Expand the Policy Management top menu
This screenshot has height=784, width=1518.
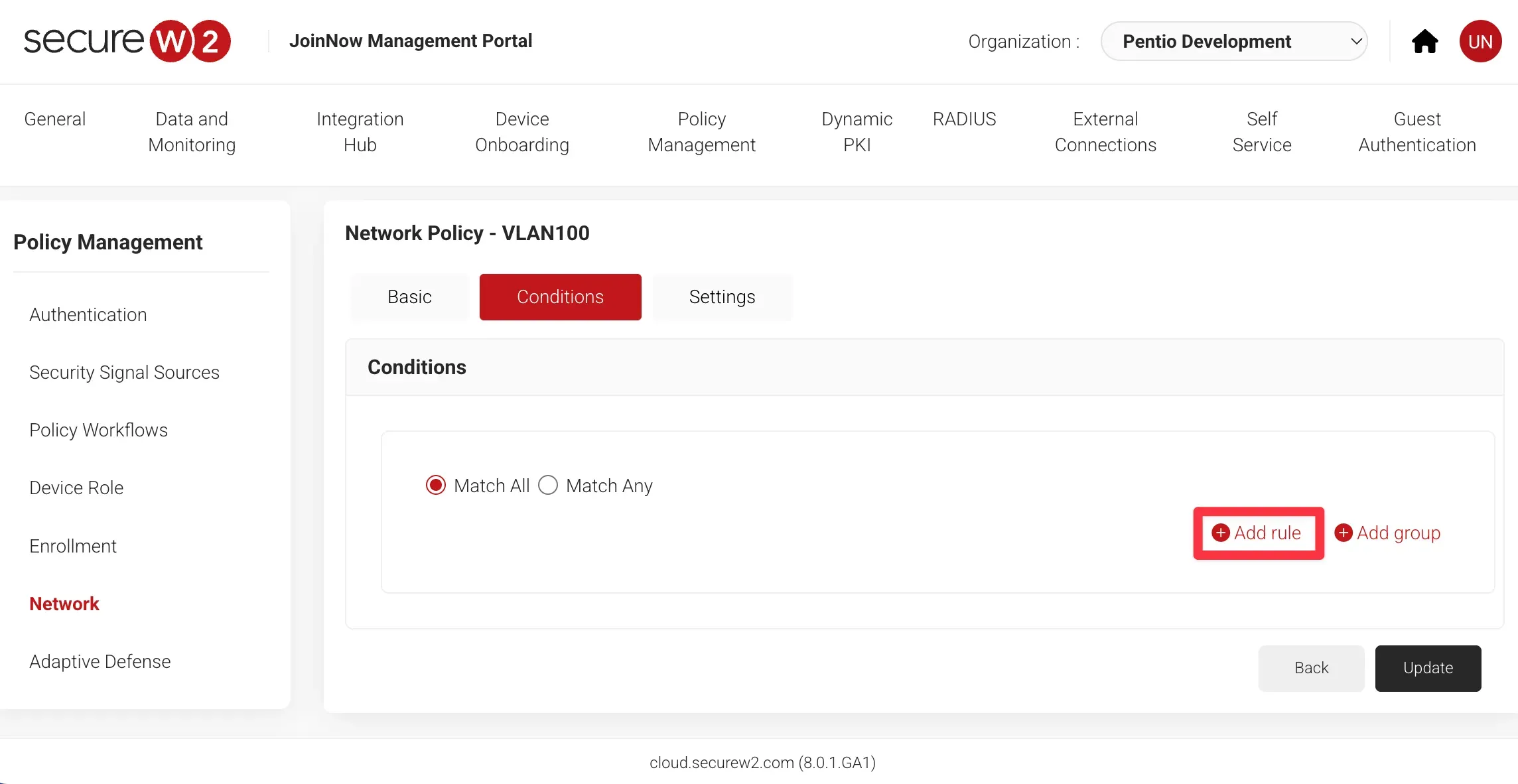pyautogui.click(x=701, y=132)
